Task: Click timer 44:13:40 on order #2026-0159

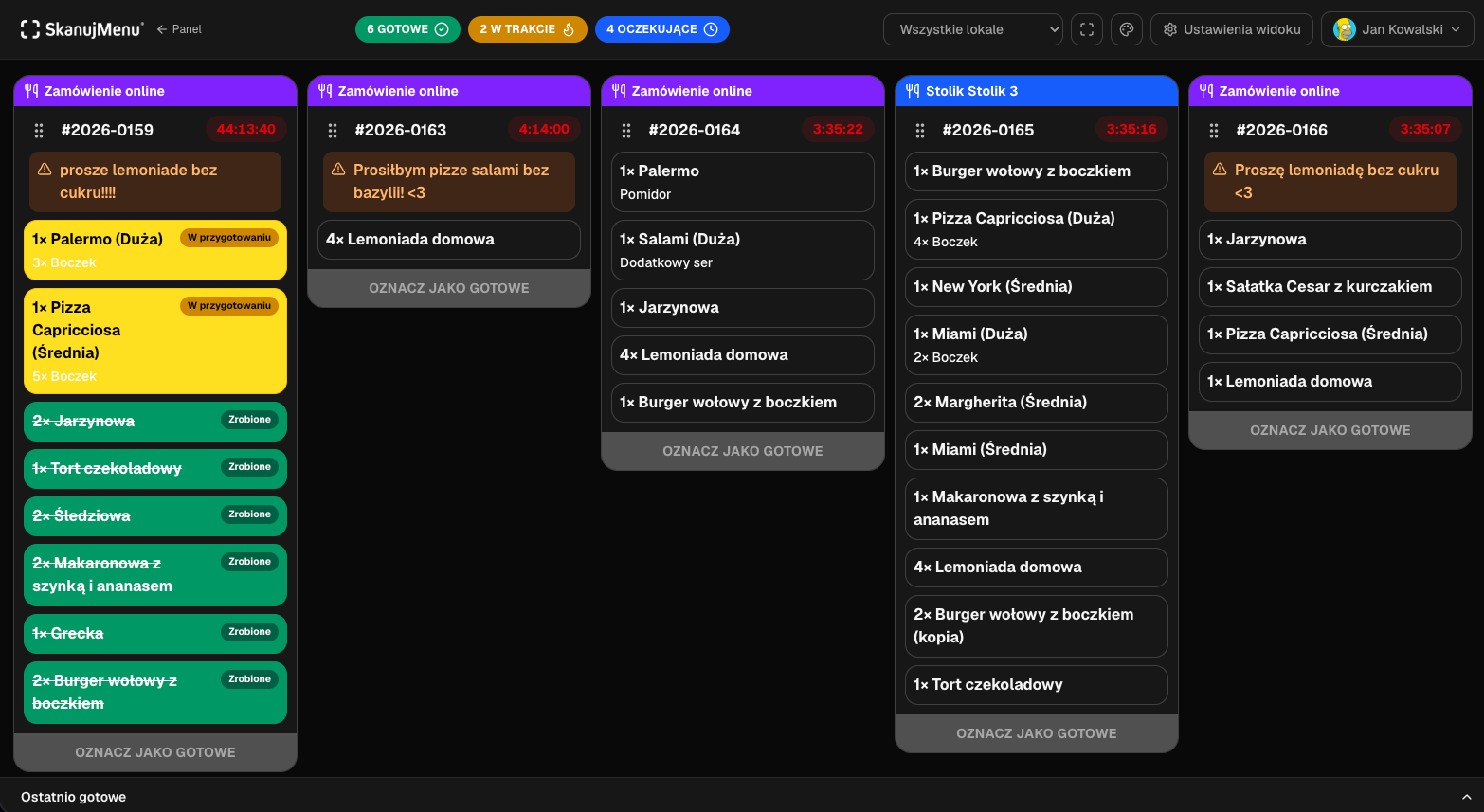Action: tap(245, 130)
